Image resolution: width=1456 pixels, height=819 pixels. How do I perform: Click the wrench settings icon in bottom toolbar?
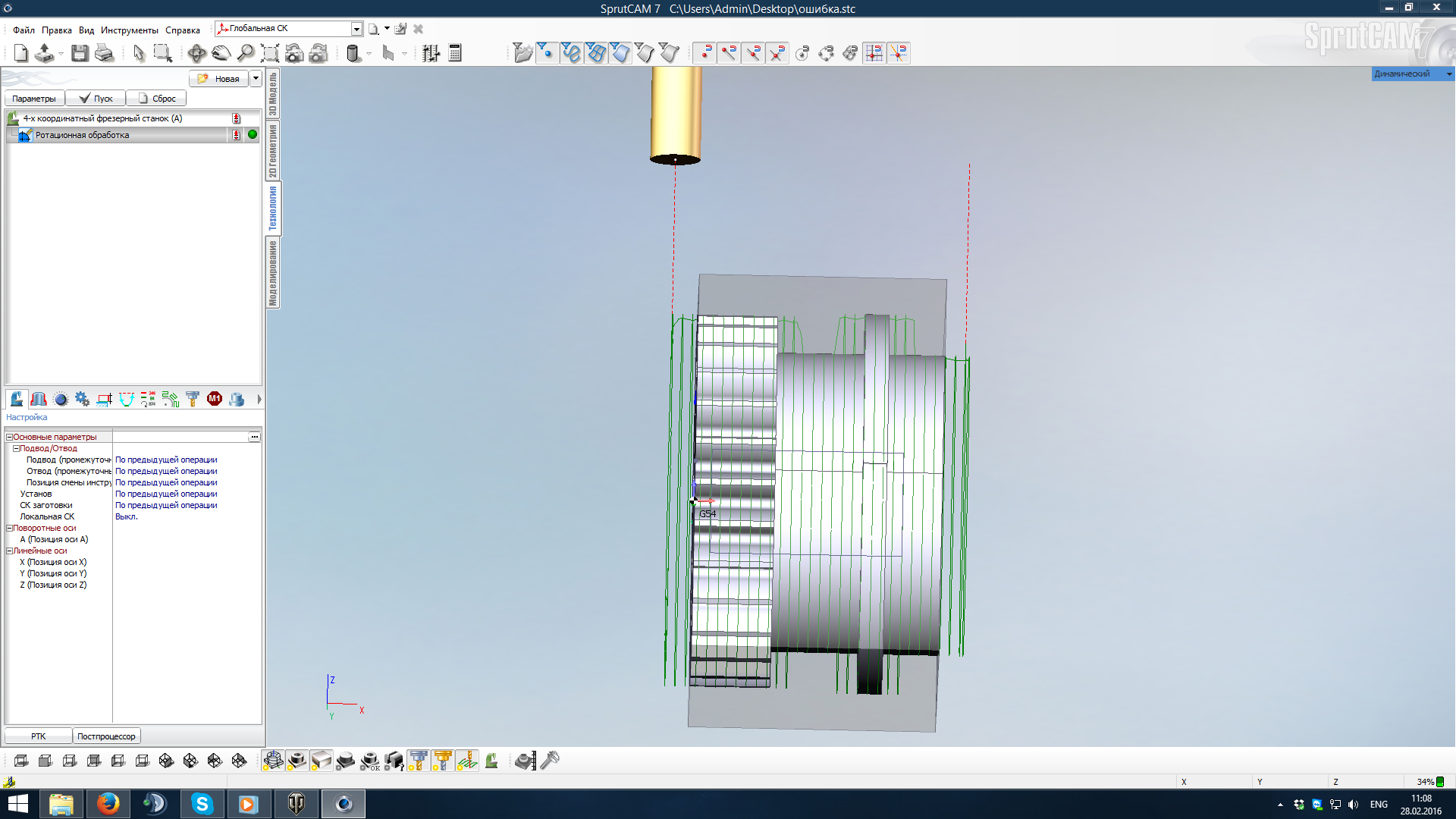tap(551, 760)
